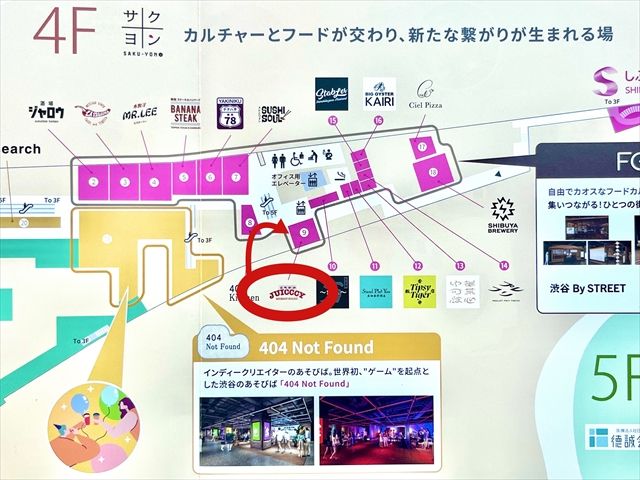Select the large pink area number 18
This screenshot has height=480, width=640.
click(x=432, y=173)
